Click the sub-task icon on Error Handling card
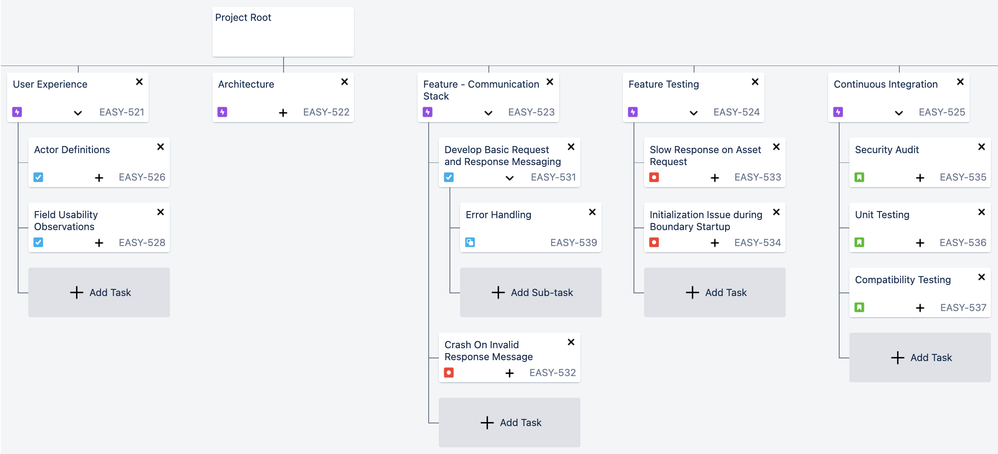 (470, 243)
